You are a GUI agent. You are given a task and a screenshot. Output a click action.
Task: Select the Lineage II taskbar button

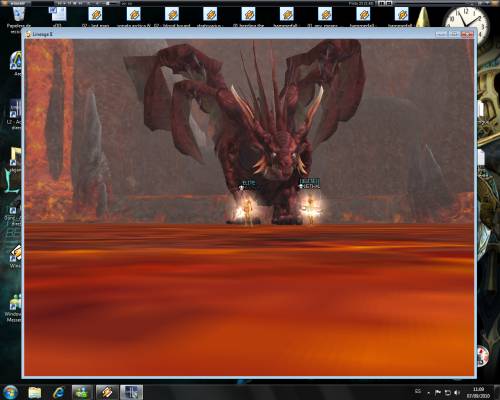(x=131, y=392)
